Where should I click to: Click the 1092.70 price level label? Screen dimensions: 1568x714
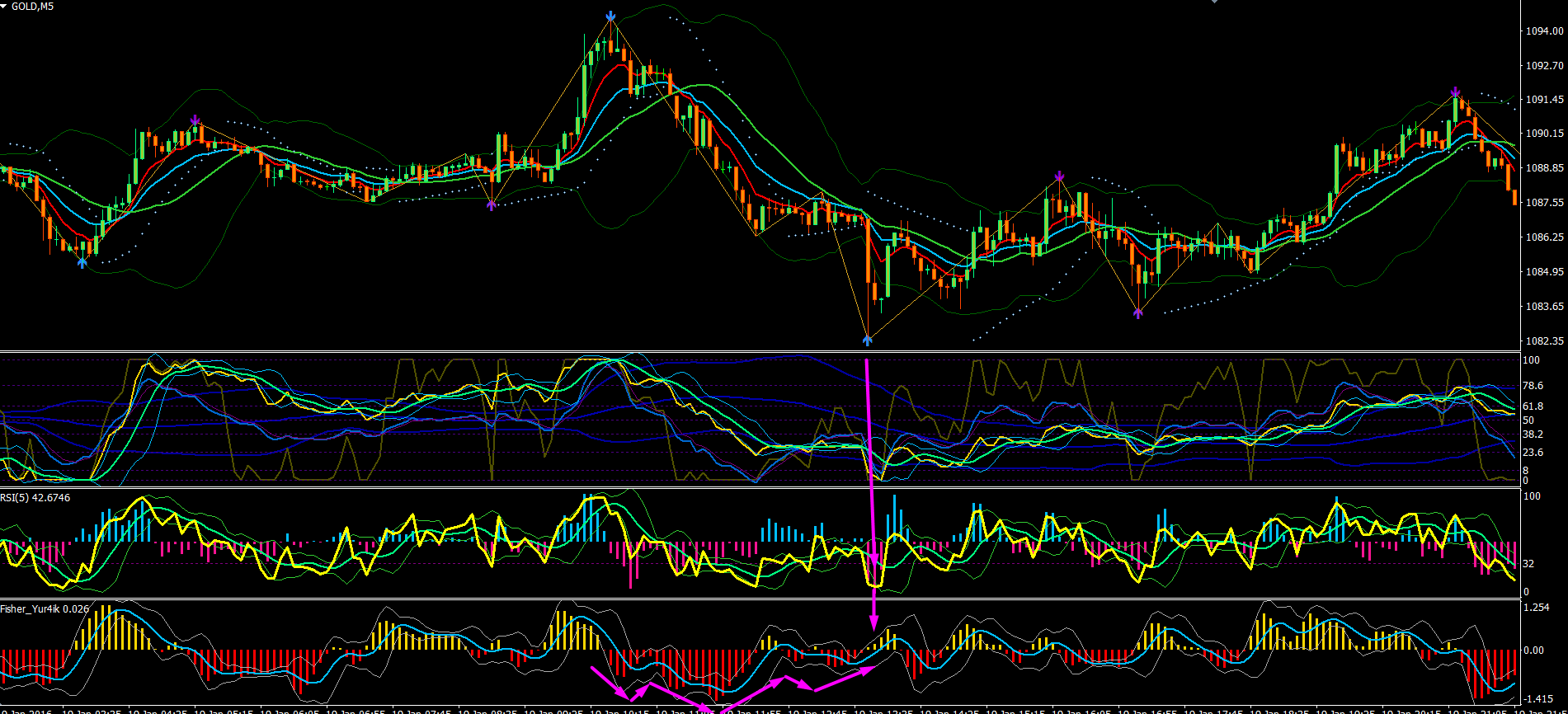click(1544, 66)
